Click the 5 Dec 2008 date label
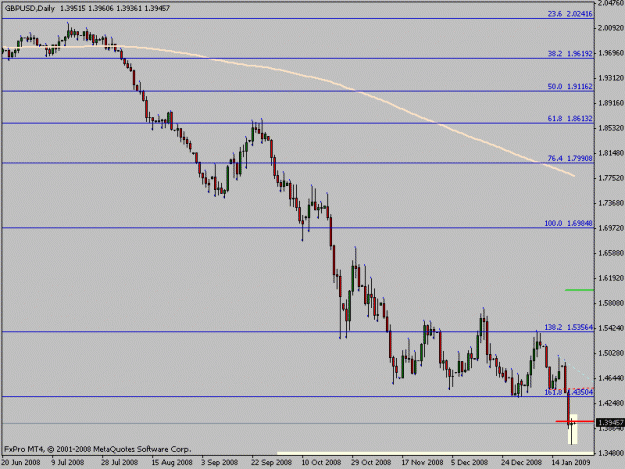The width and height of the screenshot is (625, 469). (470, 462)
